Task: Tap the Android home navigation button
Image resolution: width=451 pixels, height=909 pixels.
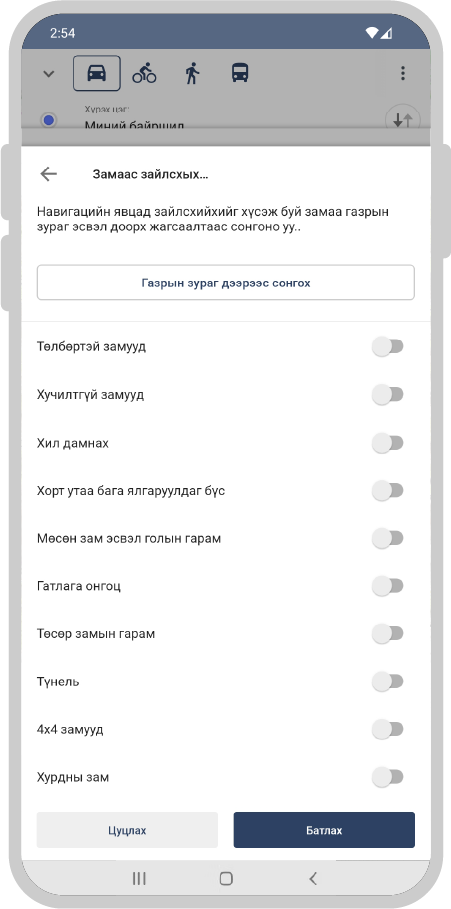Action: [226, 878]
